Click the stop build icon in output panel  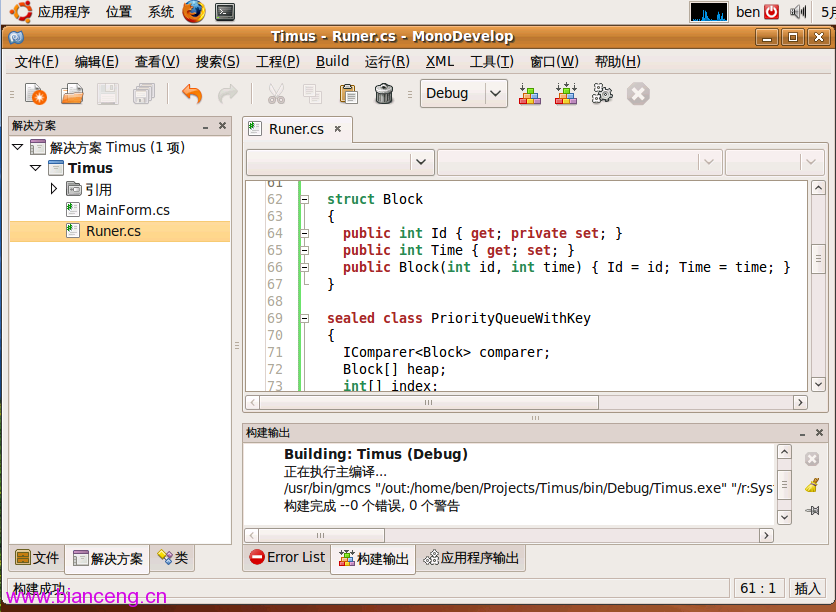coord(812,459)
